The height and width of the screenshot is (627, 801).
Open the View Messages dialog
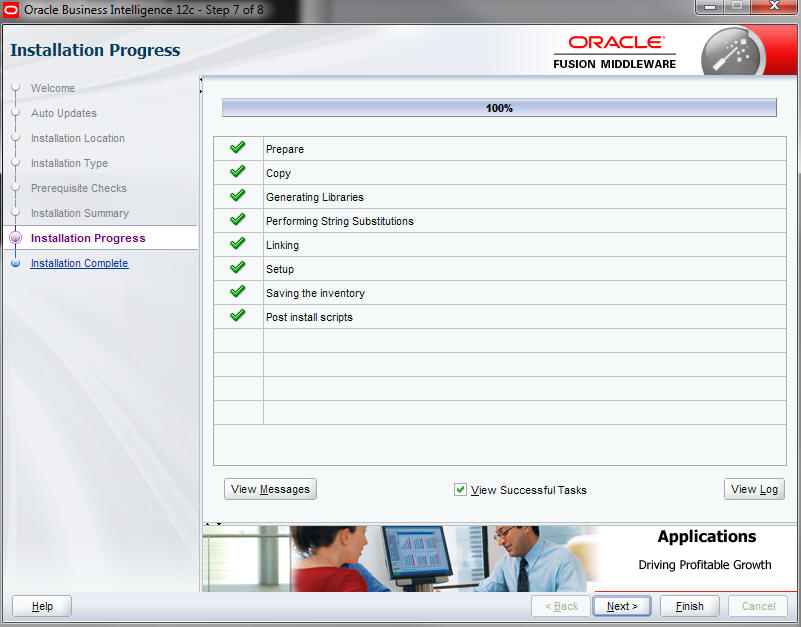(x=270, y=489)
